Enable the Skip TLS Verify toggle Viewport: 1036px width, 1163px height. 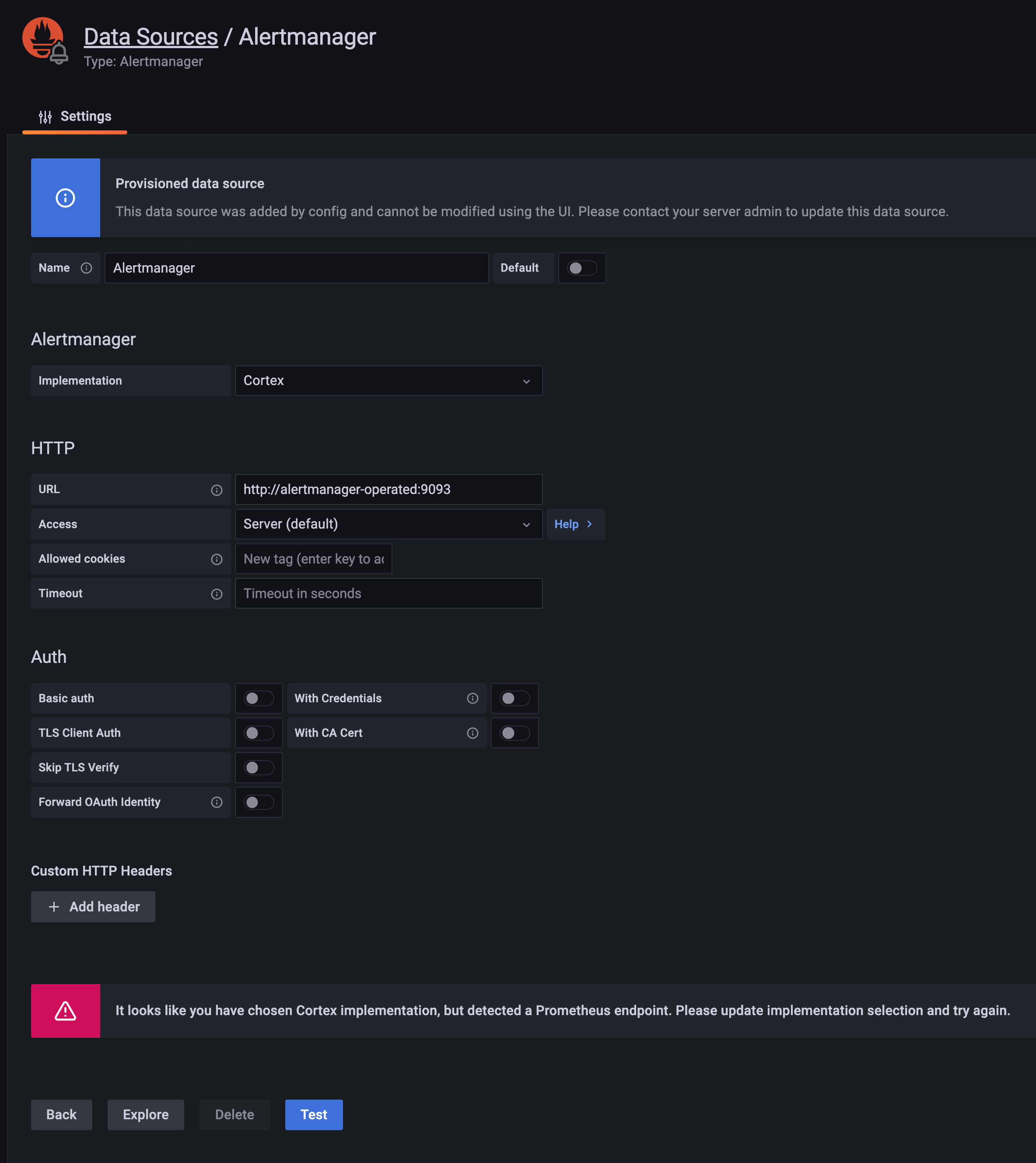pyautogui.click(x=259, y=768)
